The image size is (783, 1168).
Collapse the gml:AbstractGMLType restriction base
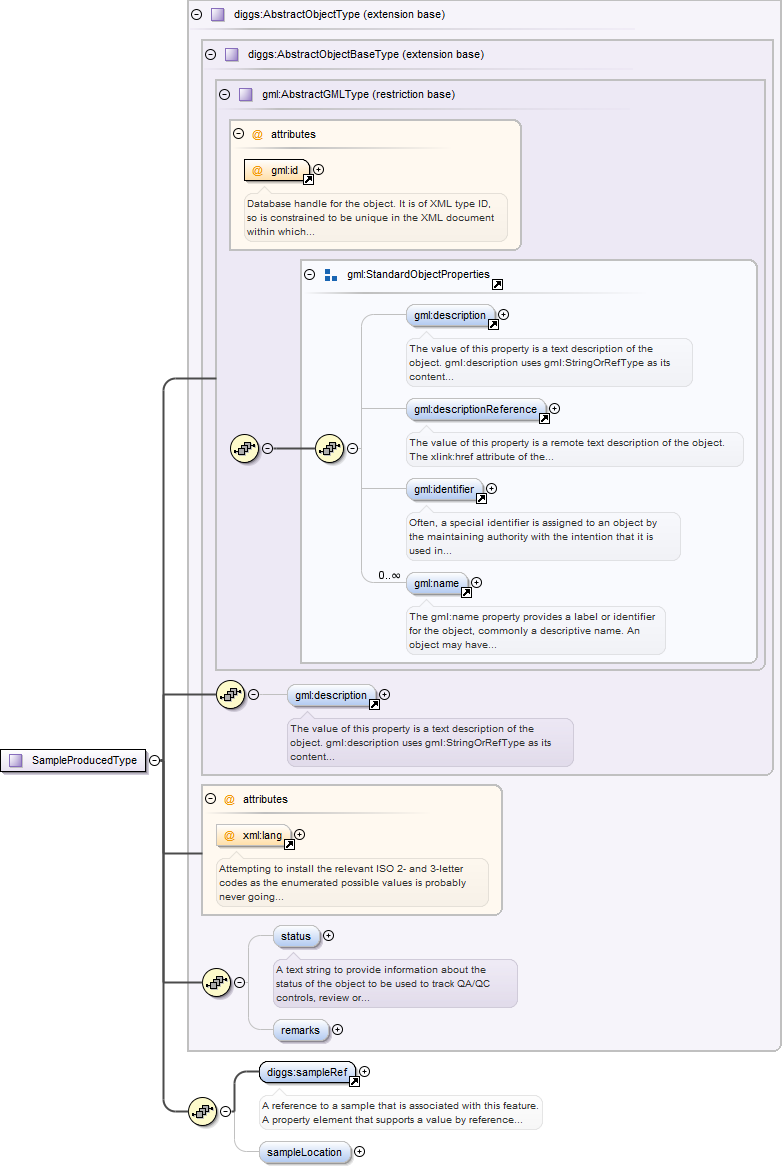click(224, 95)
